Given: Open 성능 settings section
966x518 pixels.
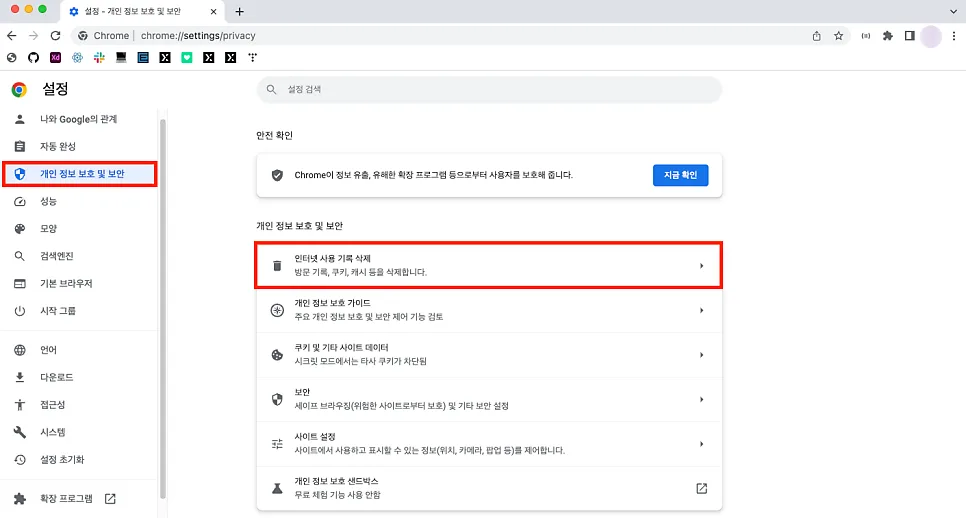Looking at the screenshot, I should click(79, 201).
